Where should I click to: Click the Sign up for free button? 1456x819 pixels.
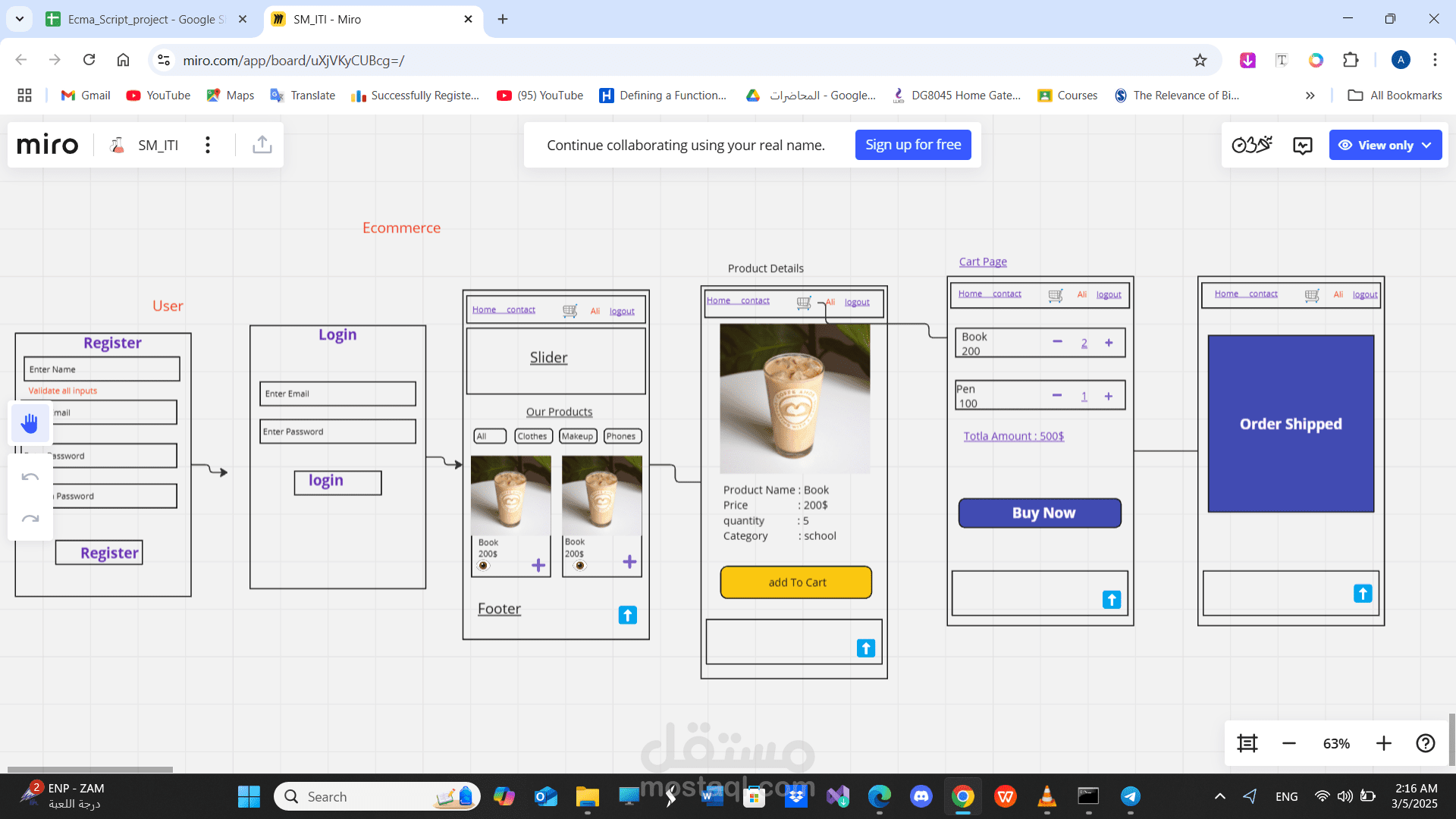[913, 144]
